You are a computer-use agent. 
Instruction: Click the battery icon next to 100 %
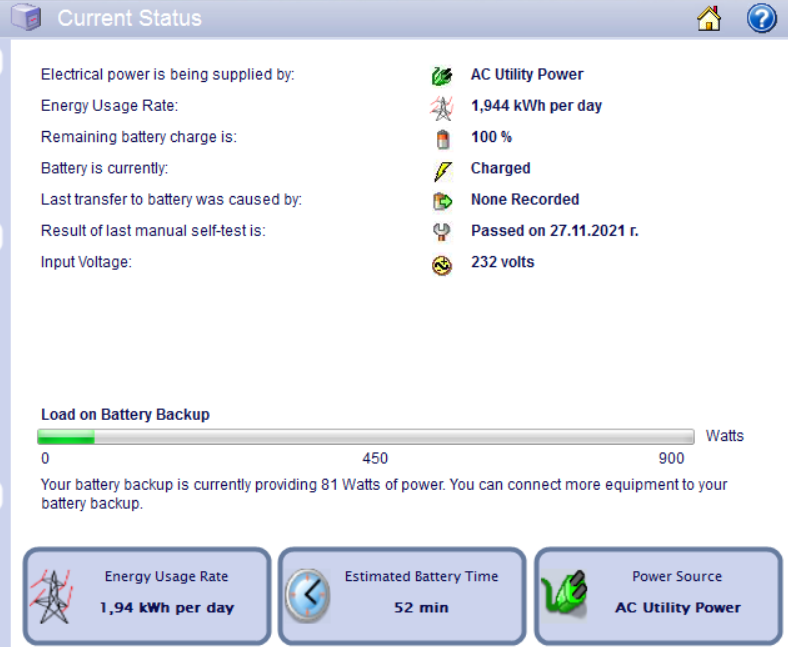point(442,139)
